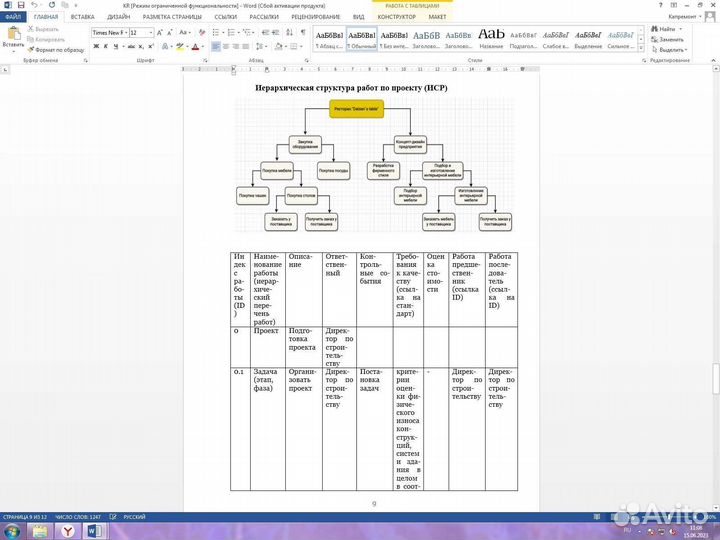Open the font name dropdown Times New Roman

click(109, 32)
